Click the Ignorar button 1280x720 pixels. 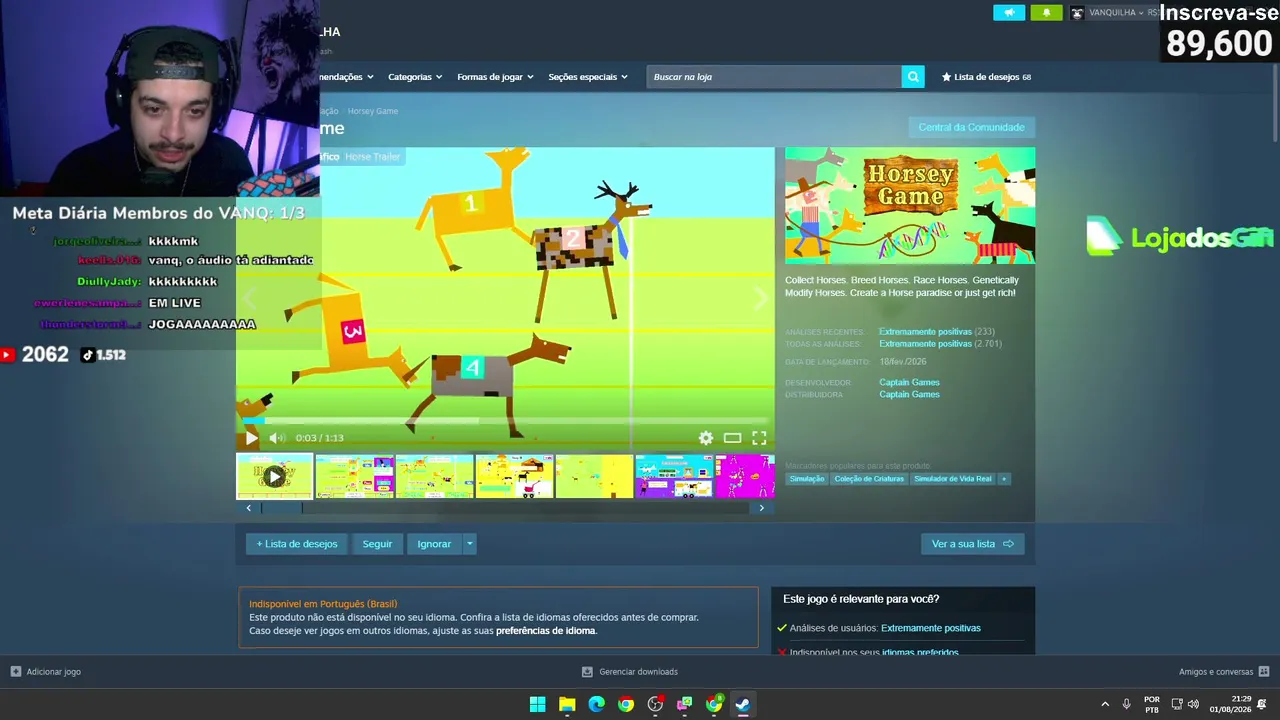[x=434, y=544]
